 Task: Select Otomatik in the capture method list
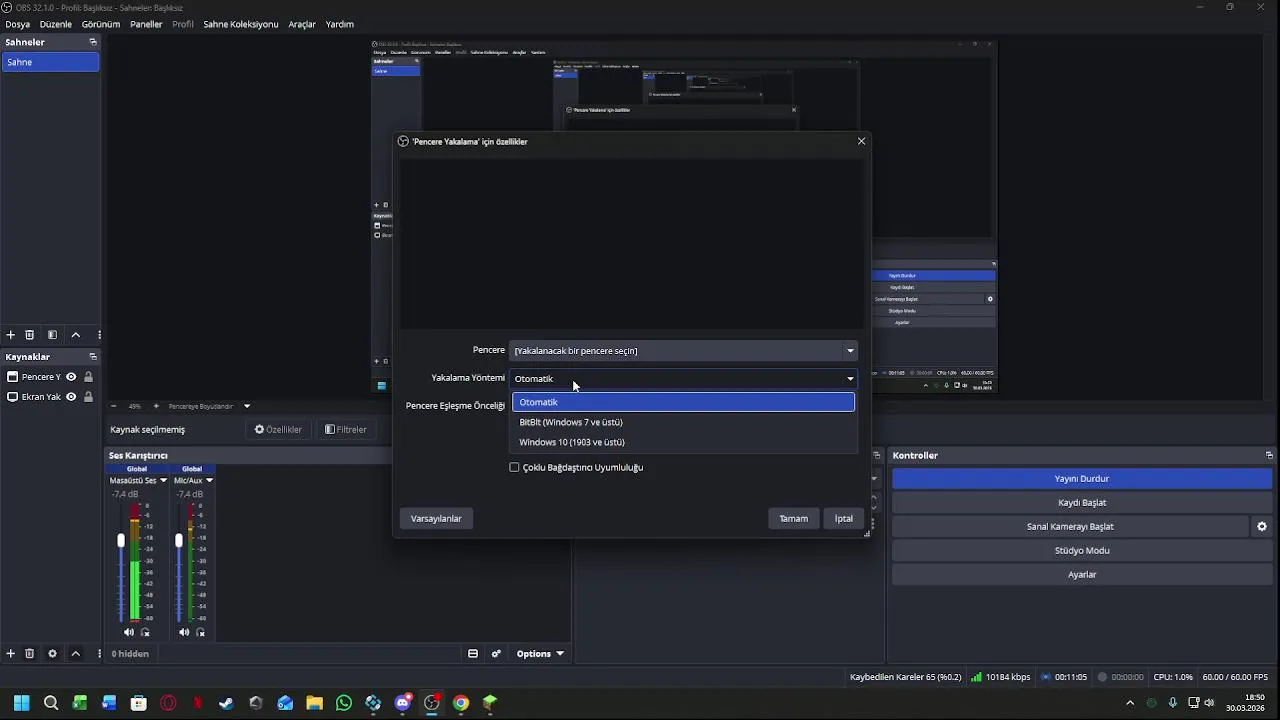pos(684,402)
